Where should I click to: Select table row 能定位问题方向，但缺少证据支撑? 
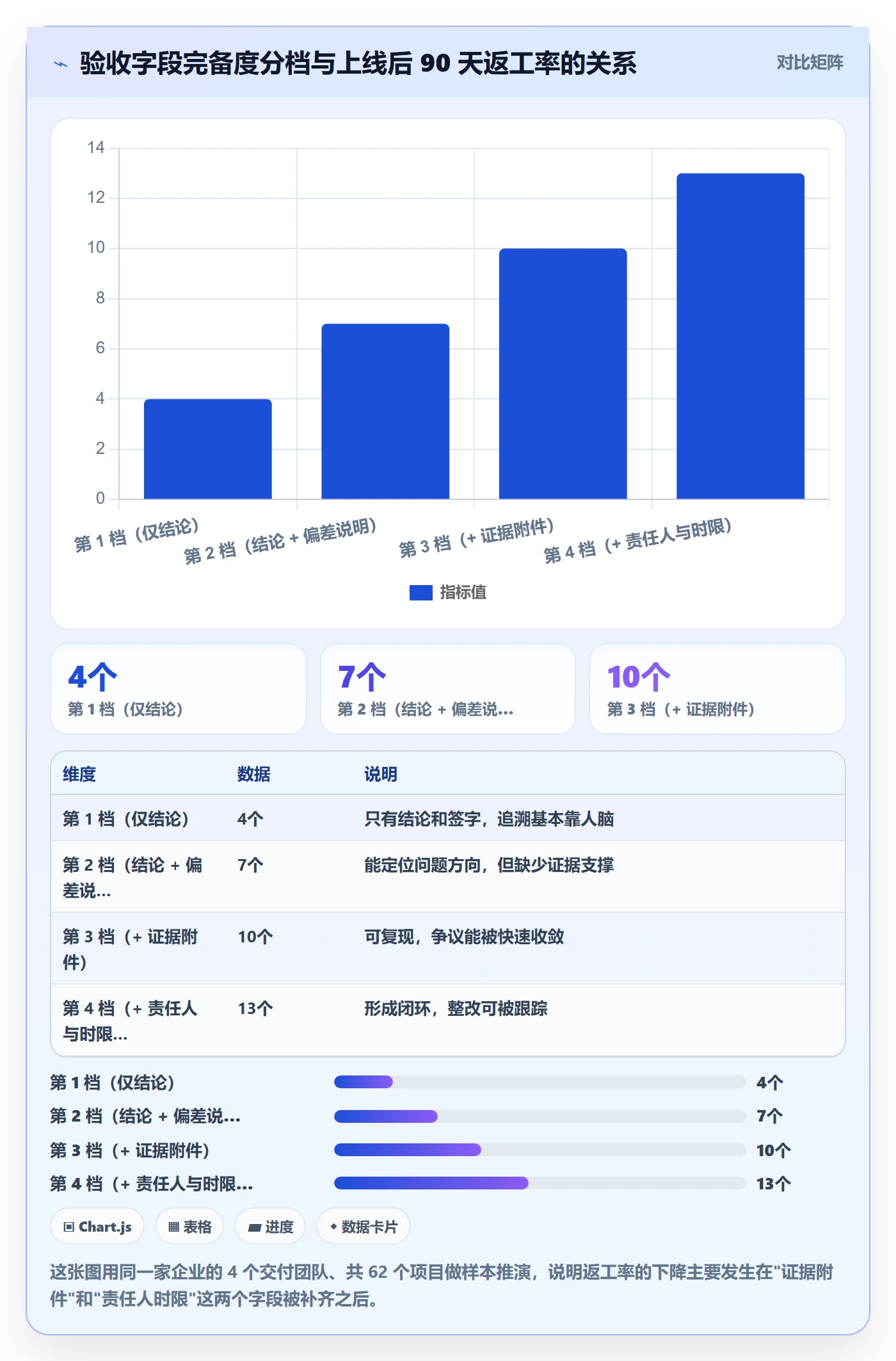(448, 877)
